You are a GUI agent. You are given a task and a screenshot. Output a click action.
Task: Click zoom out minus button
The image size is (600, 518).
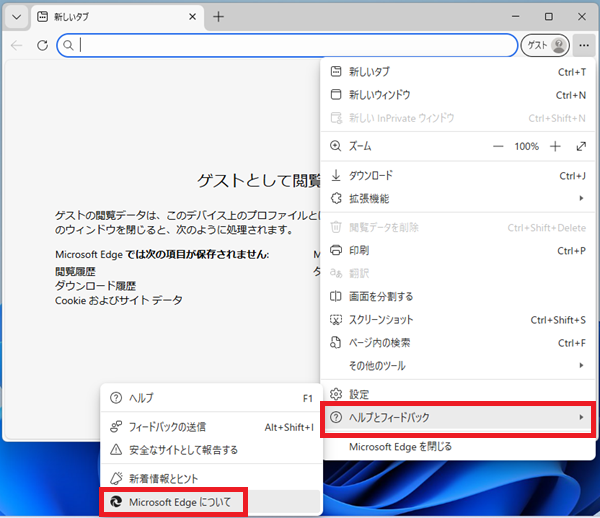point(499,146)
